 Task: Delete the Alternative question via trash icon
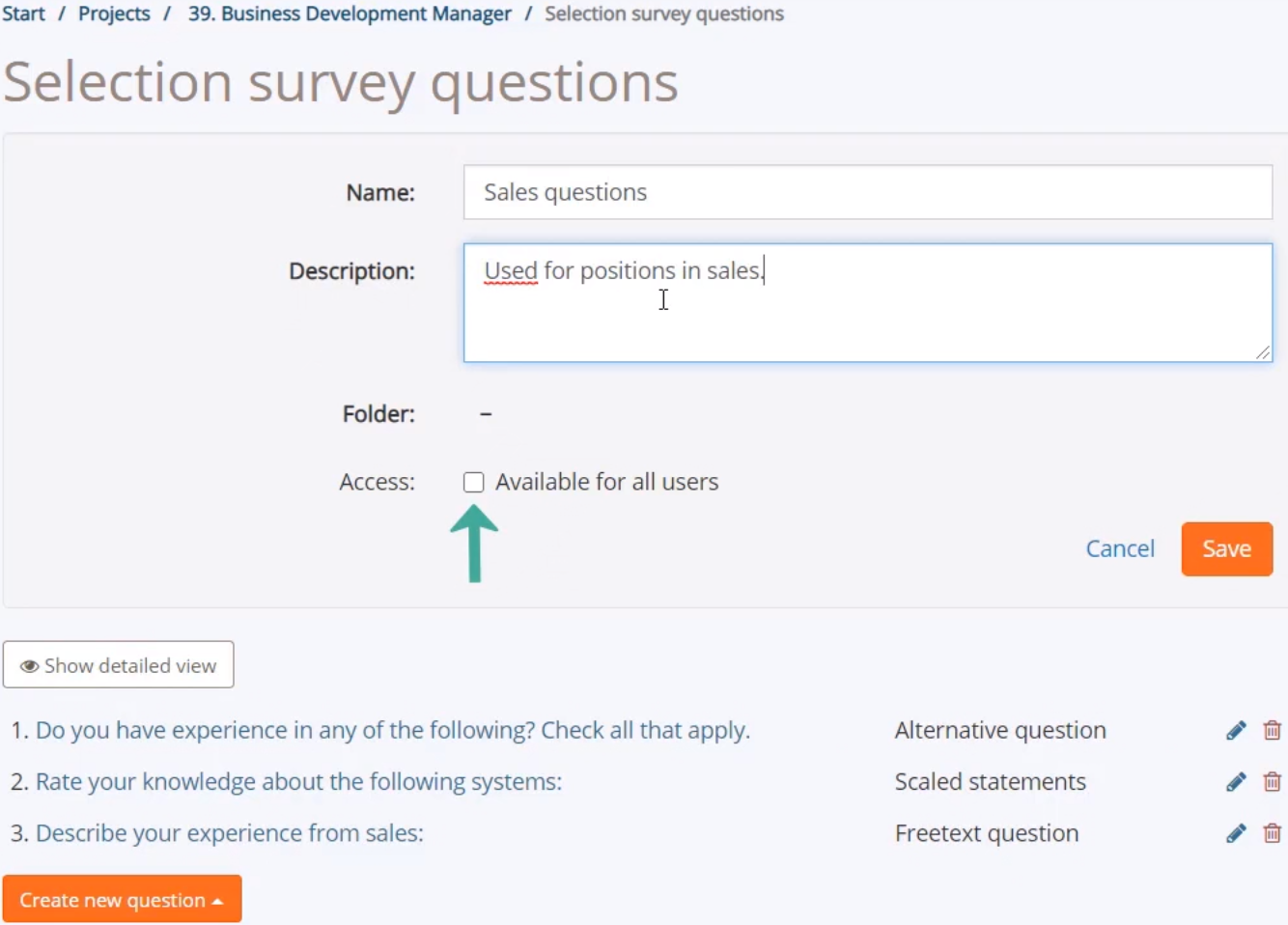(1273, 731)
